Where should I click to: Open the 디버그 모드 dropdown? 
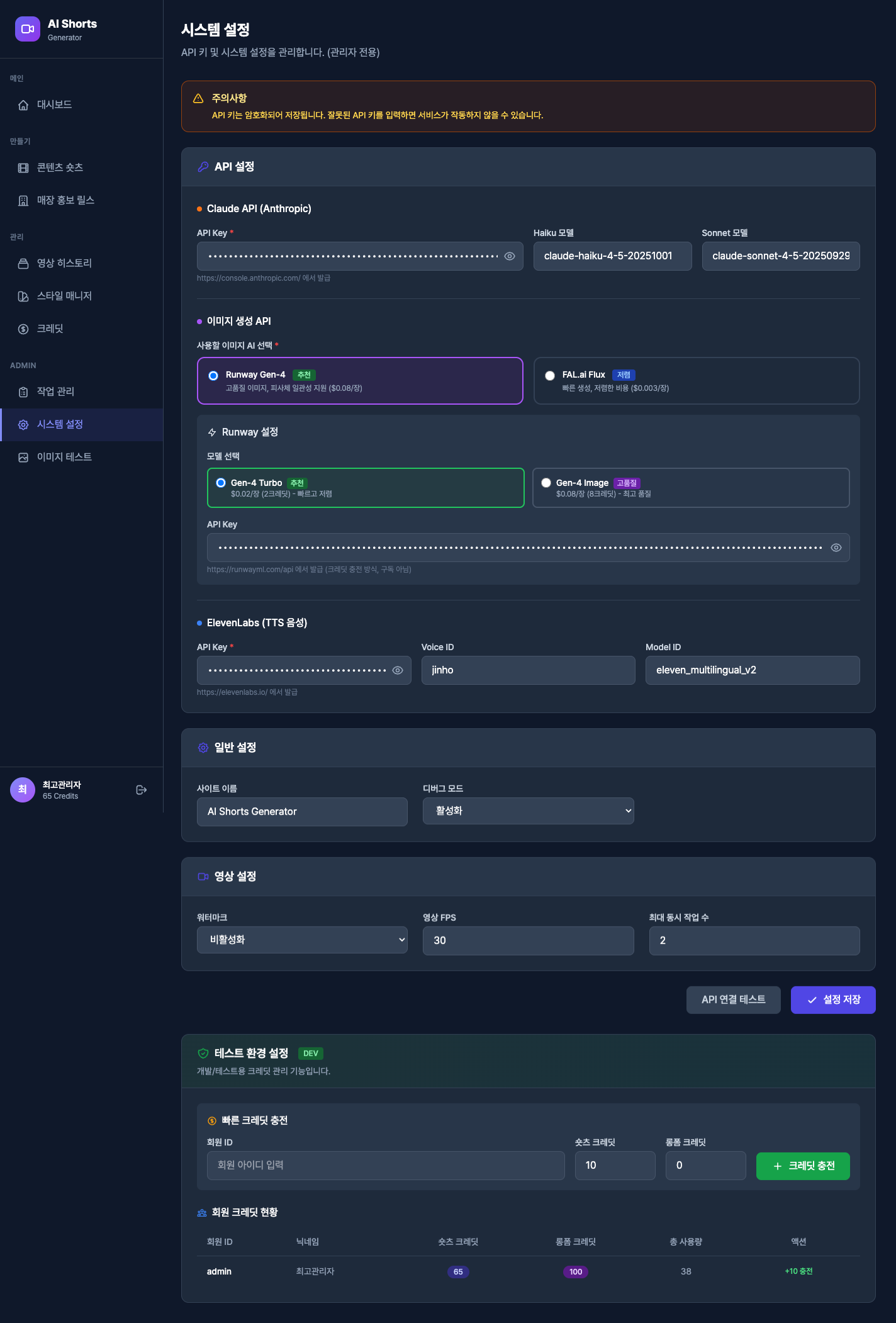click(528, 811)
